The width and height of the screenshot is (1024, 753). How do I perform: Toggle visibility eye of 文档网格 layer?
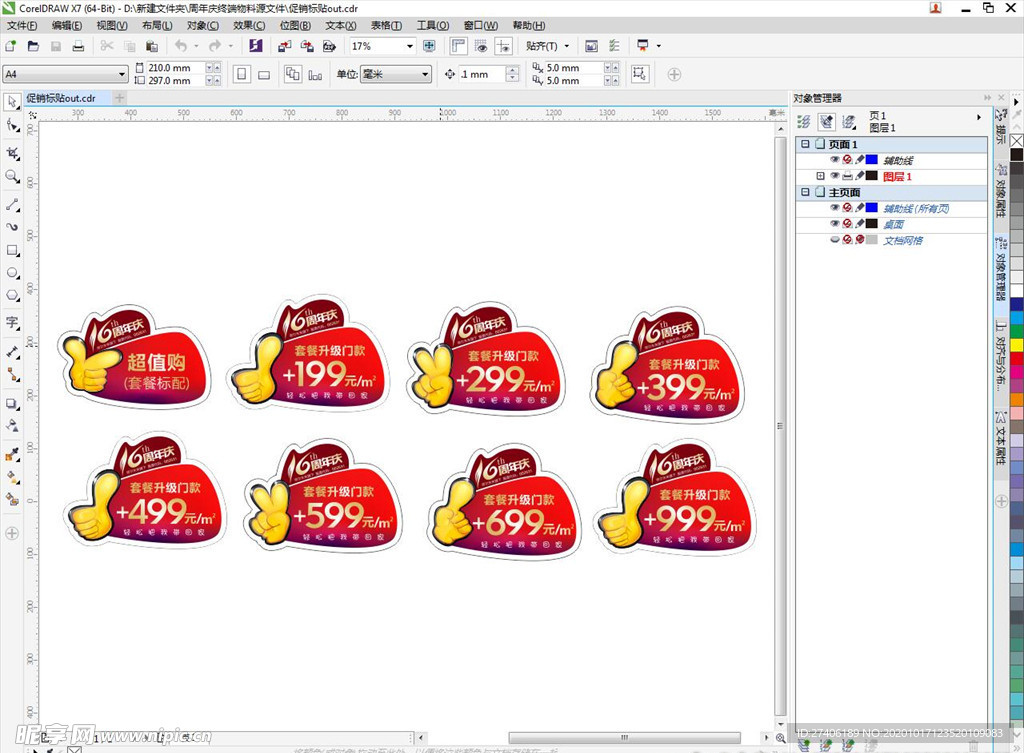tap(835, 240)
